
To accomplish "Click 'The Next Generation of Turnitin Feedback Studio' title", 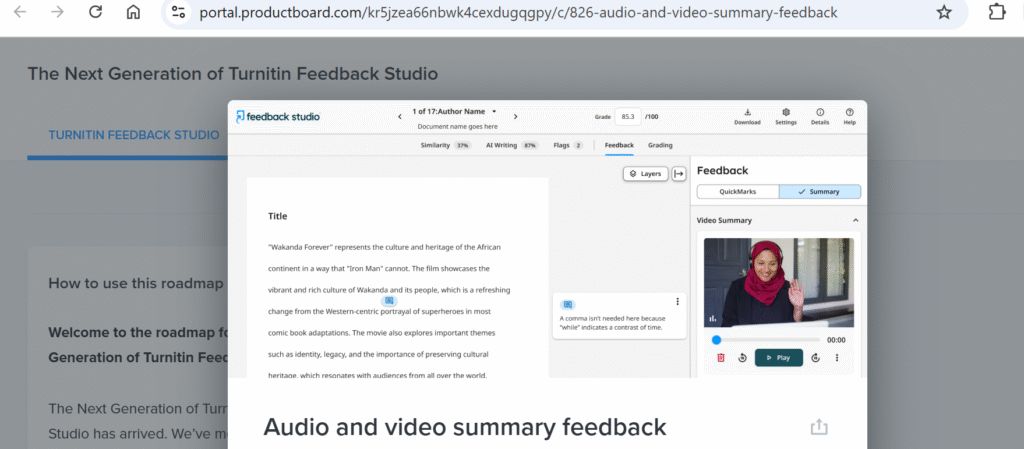I will 232,74.
